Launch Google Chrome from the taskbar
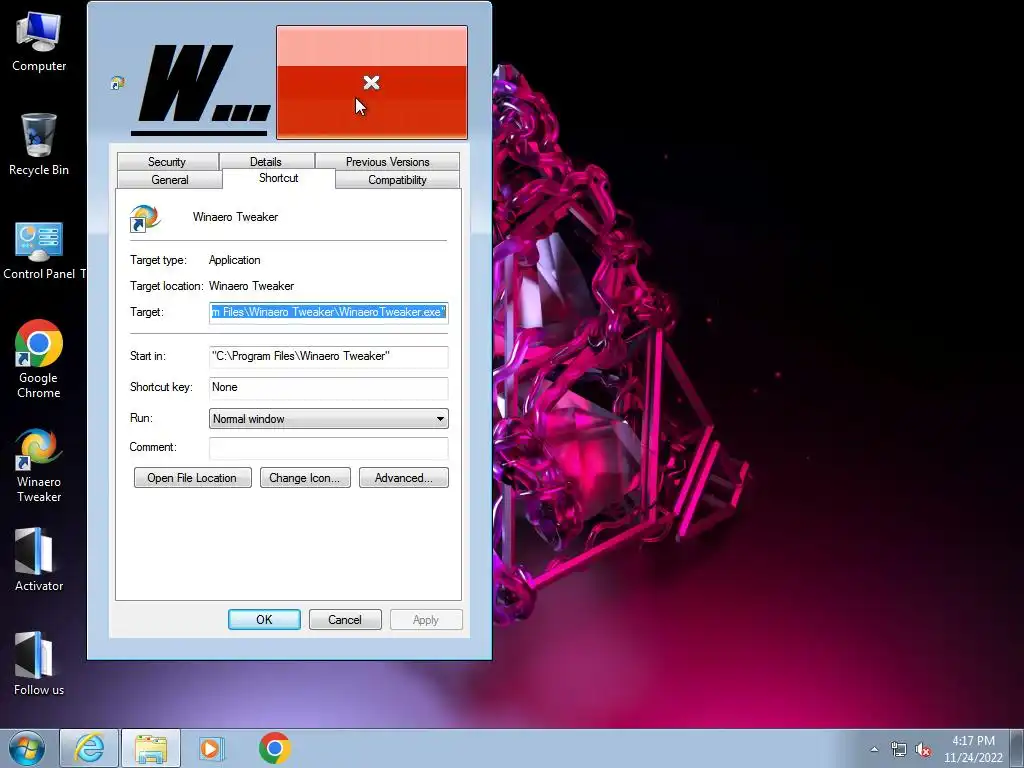The height and width of the screenshot is (768, 1024). (x=274, y=748)
